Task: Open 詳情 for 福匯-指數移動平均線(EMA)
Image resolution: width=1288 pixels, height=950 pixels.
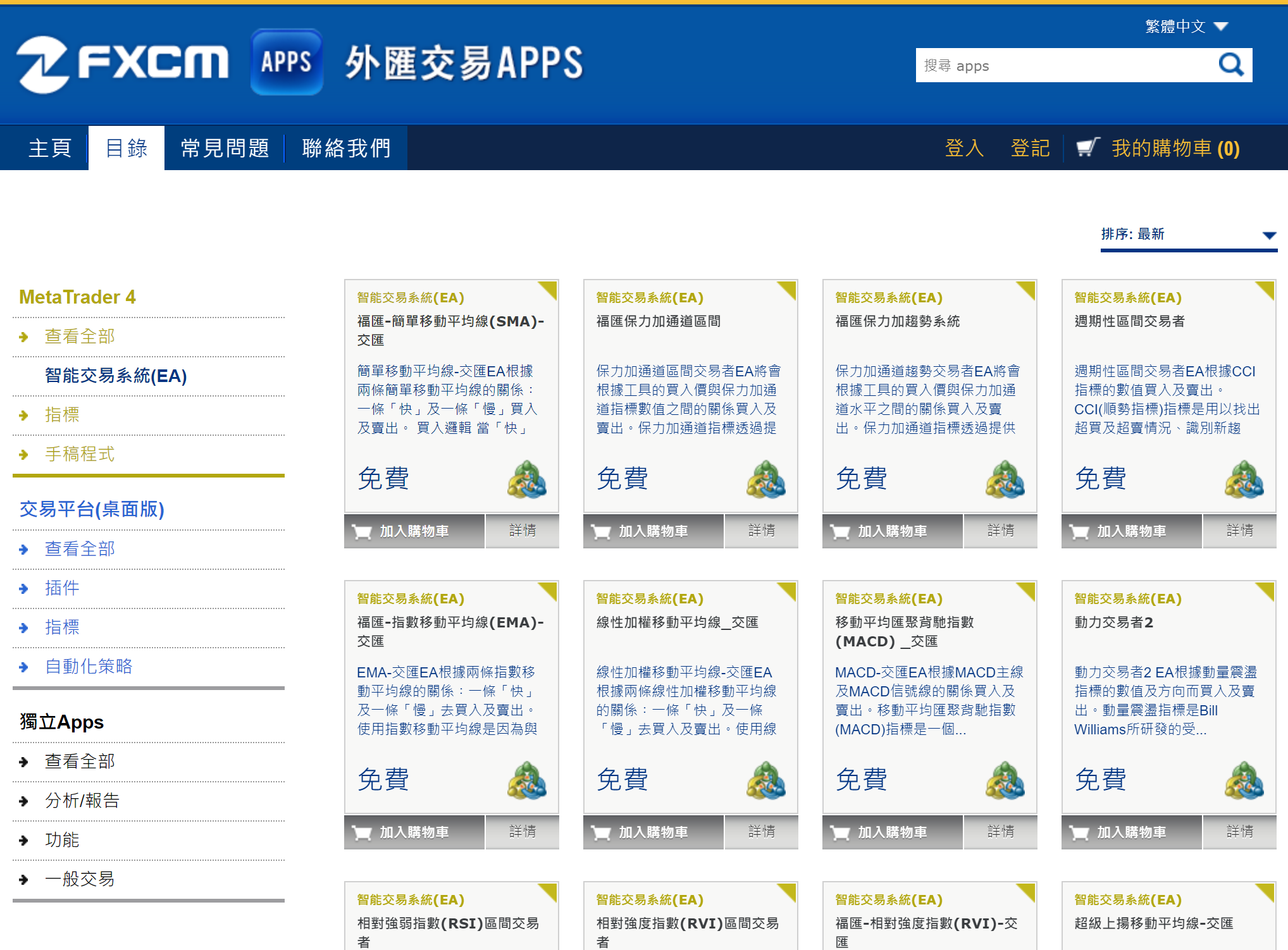Action: [523, 832]
